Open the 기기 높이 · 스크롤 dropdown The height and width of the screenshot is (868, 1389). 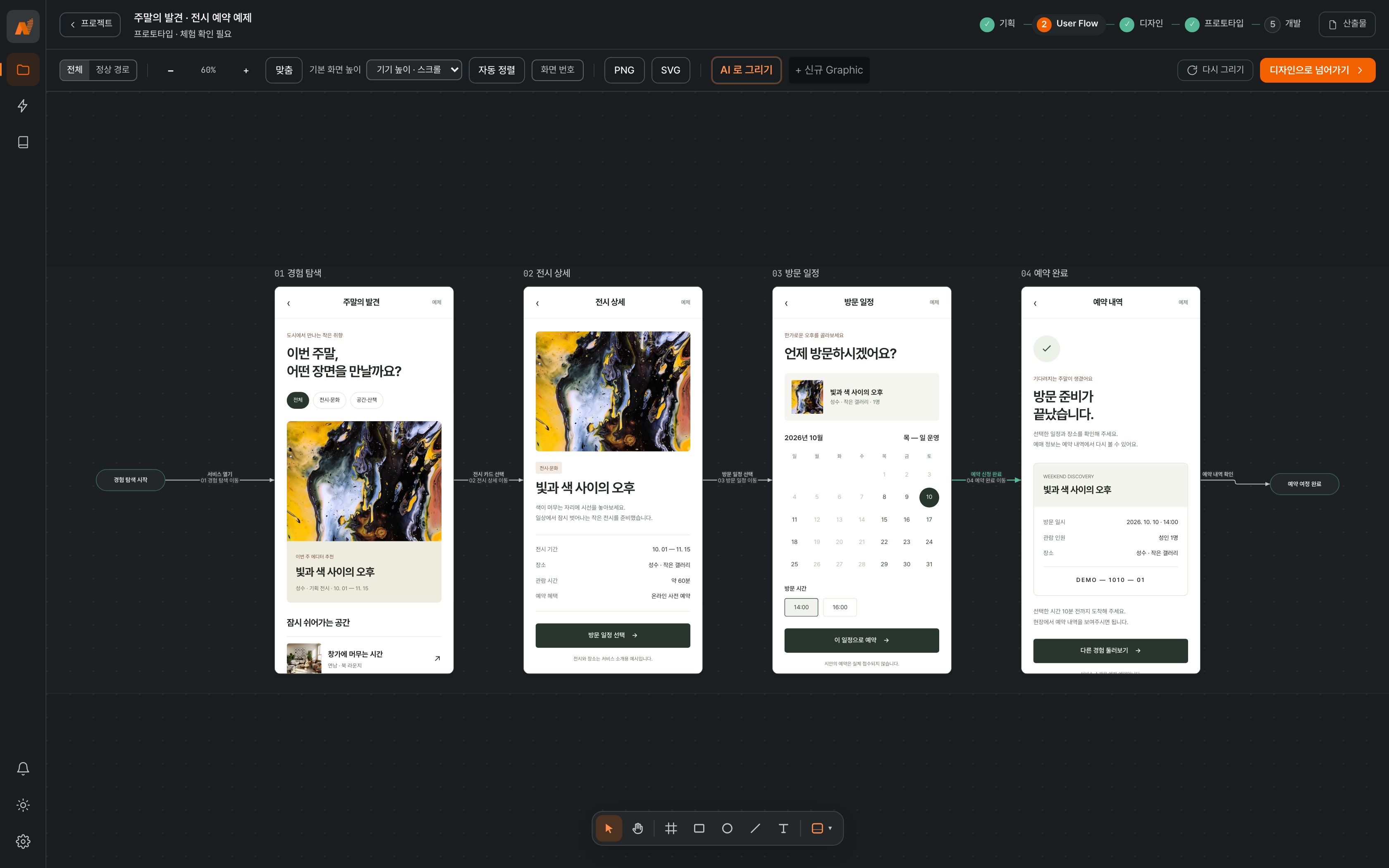[x=414, y=69]
